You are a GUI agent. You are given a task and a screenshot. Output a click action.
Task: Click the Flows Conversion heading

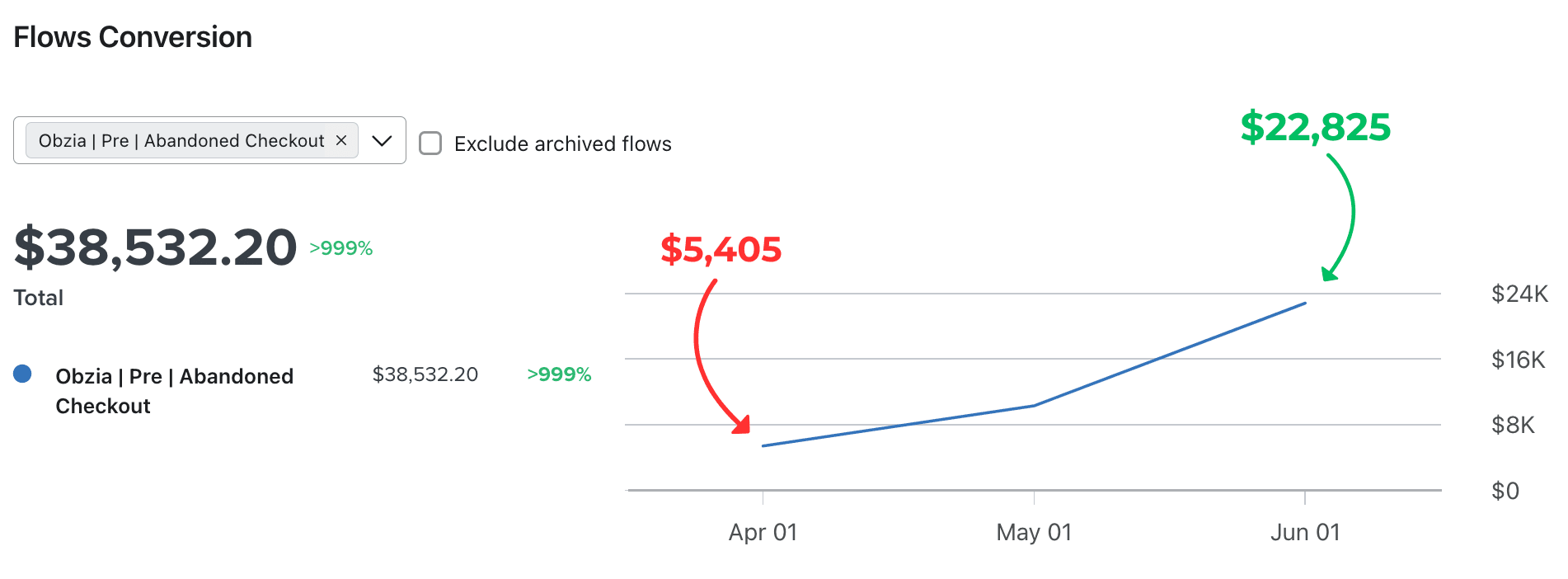point(133,37)
